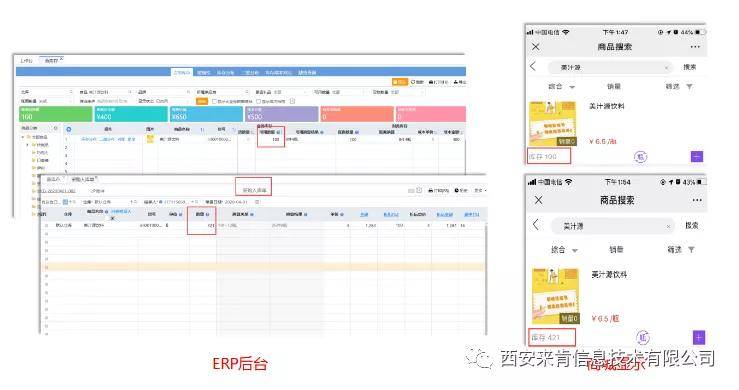The width and height of the screenshot is (739, 390).
Task: Toggle the first checkbox beside the orange query button
Action: tap(214, 101)
